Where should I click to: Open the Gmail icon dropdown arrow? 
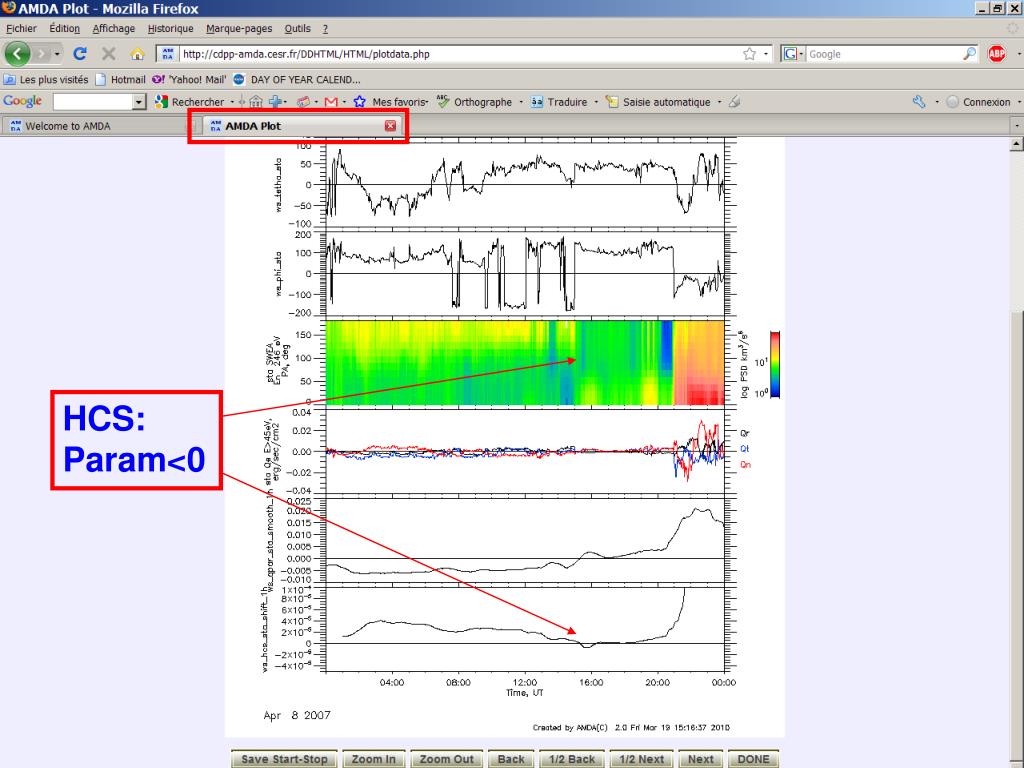[344, 102]
